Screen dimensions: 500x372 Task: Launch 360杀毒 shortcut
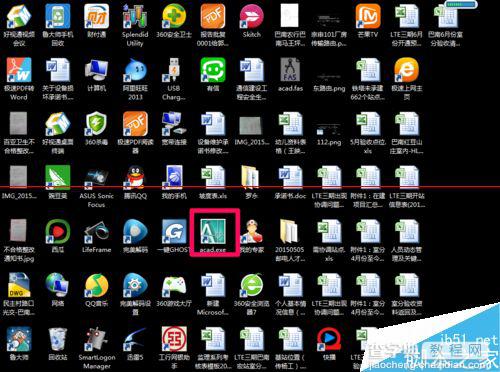(96, 124)
